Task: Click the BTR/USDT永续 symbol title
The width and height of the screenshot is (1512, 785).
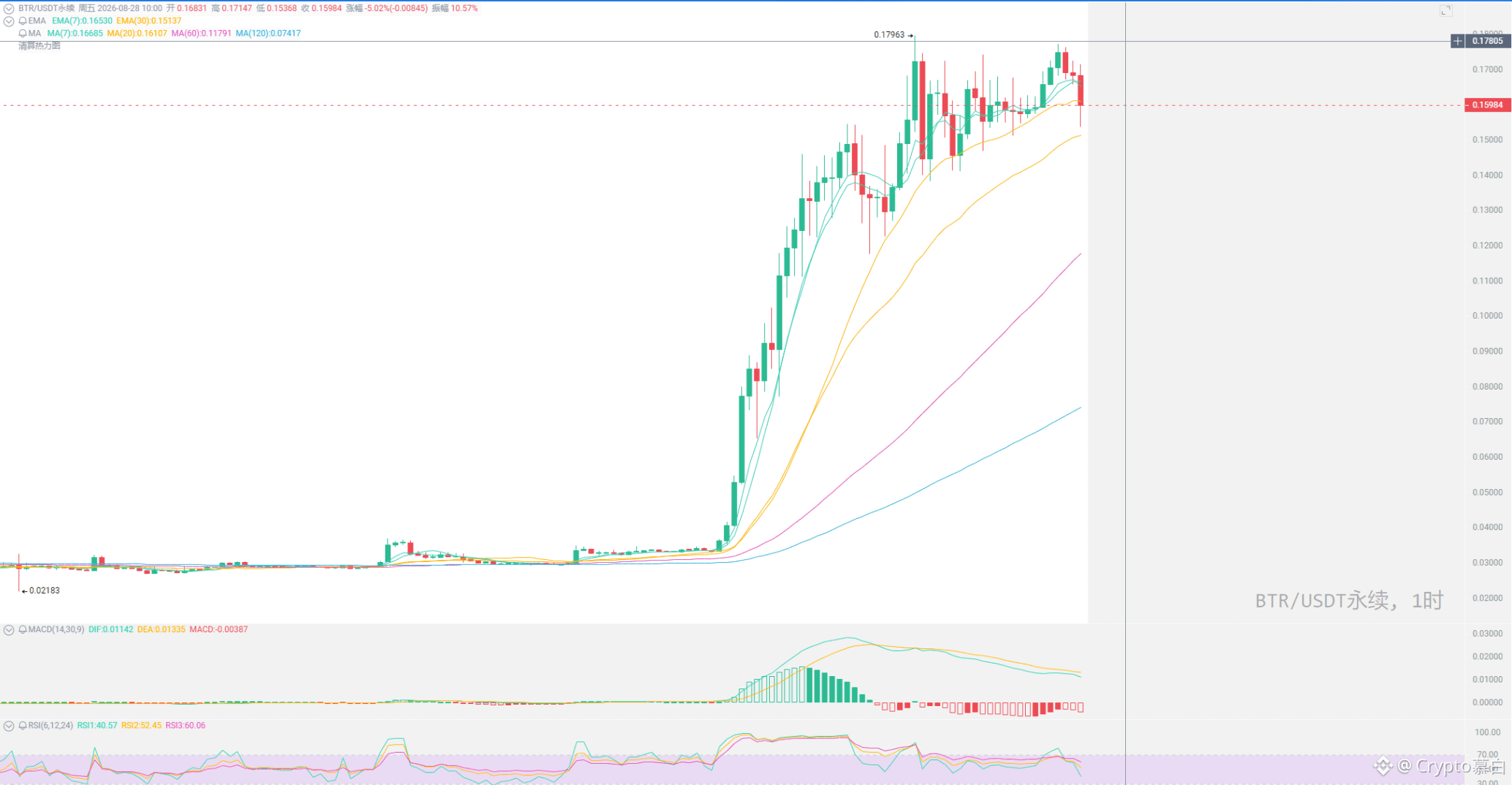Action: coord(46,9)
